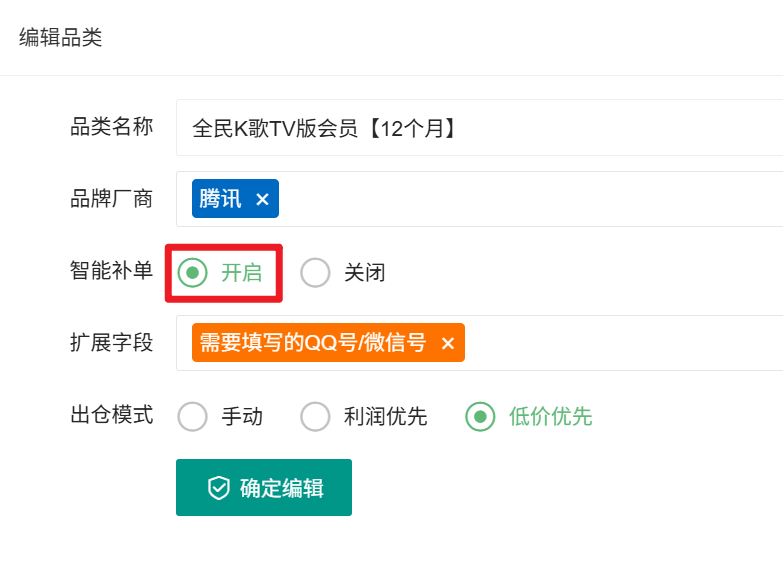Select 开启 for 智能补单
Screen dimensions: 783x577
coord(193,273)
